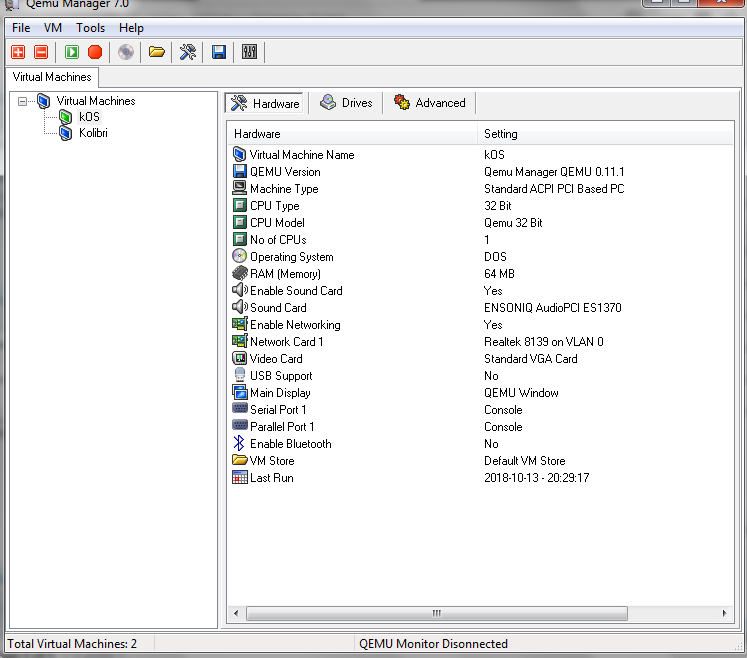Click the yellow open folder toolbar icon

pyautogui.click(x=157, y=52)
